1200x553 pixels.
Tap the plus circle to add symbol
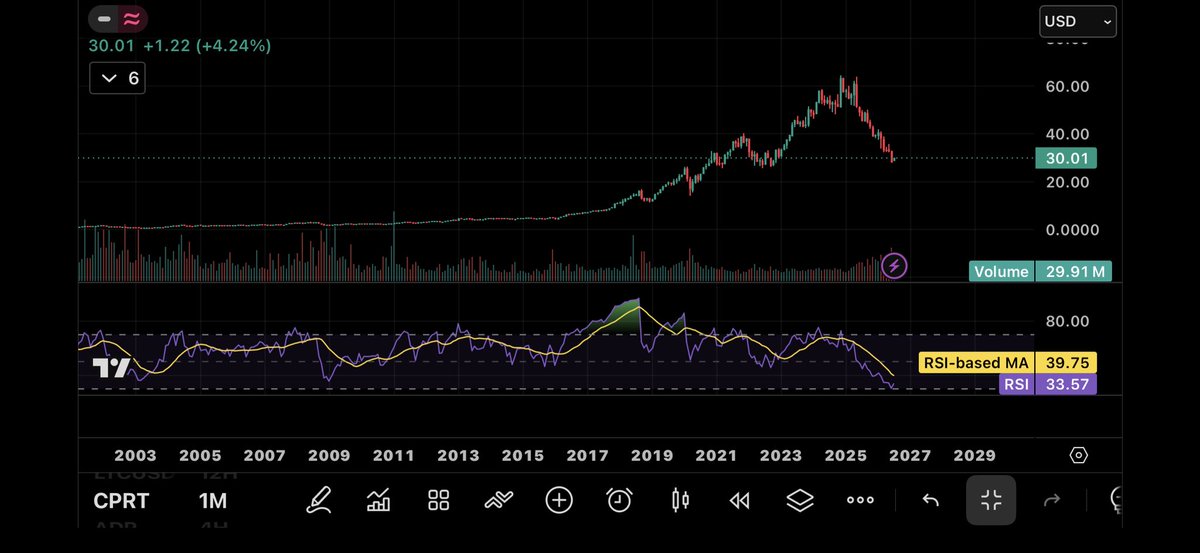click(x=559, y=501)
